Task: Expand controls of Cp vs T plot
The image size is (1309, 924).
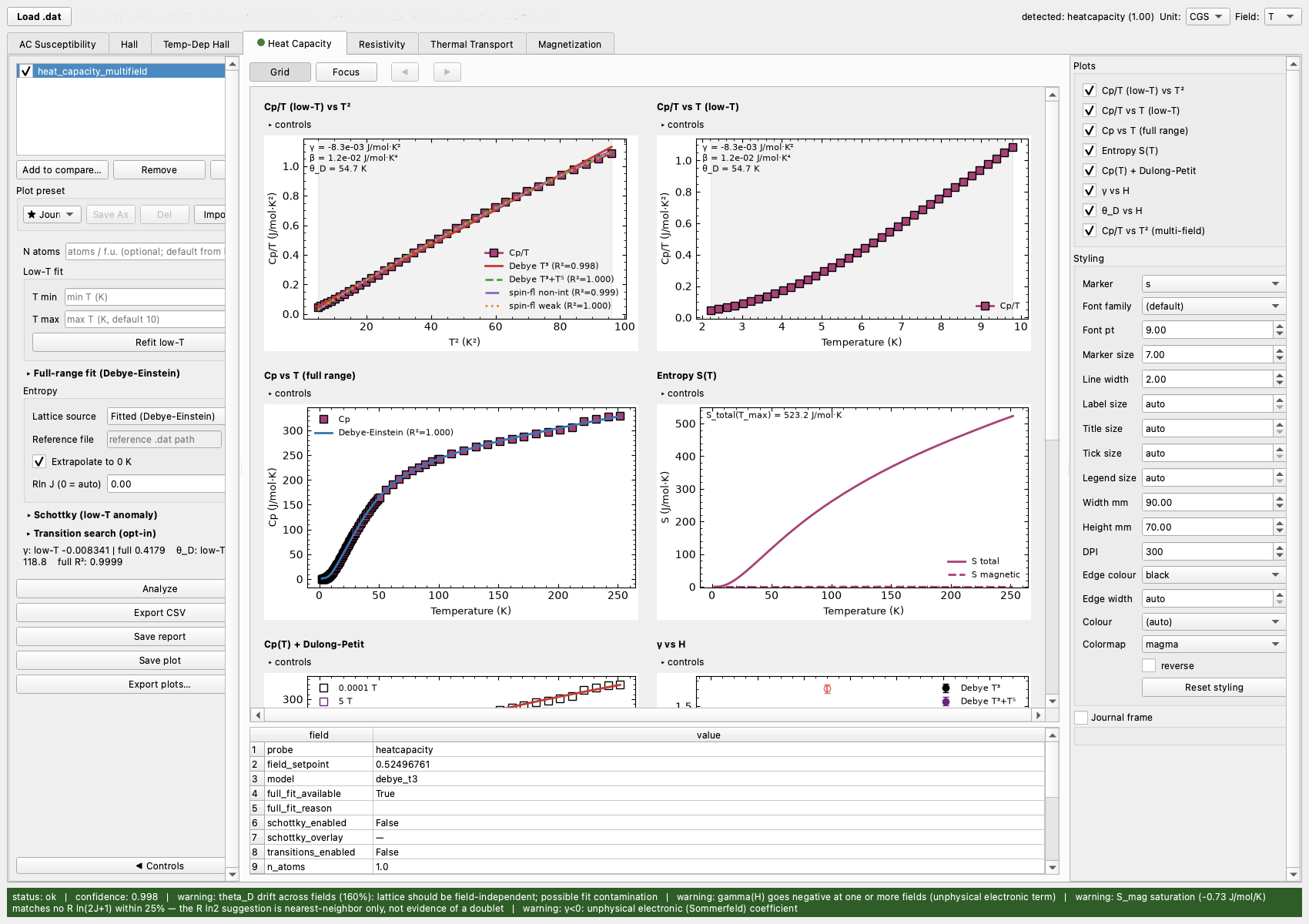Action: (x=289, y=393)
